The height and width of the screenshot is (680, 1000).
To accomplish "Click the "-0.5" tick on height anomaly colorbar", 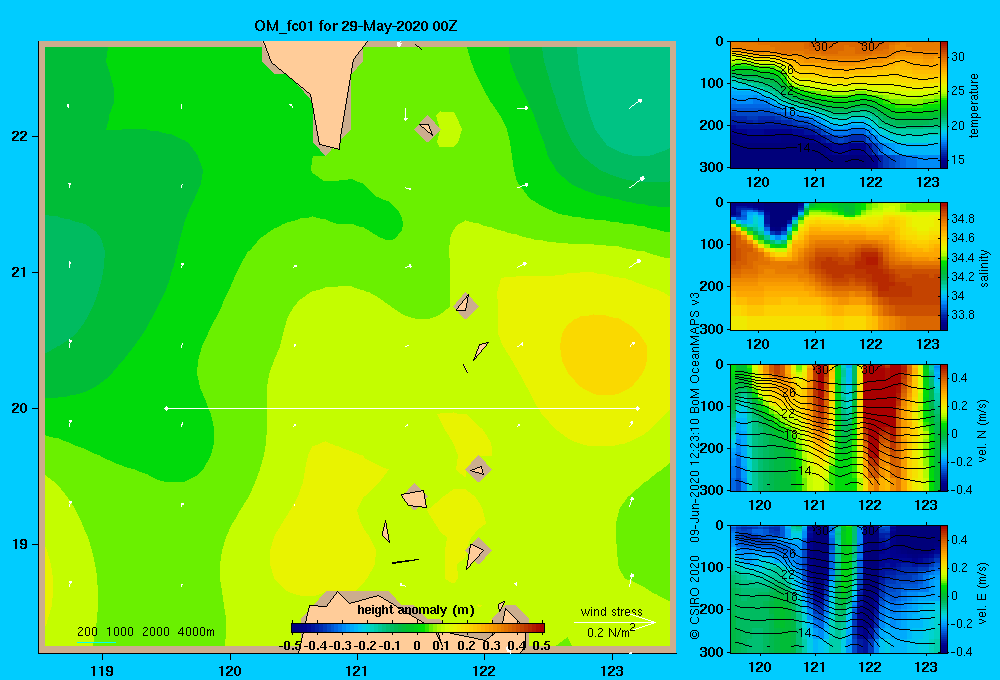I will (290, 646).
